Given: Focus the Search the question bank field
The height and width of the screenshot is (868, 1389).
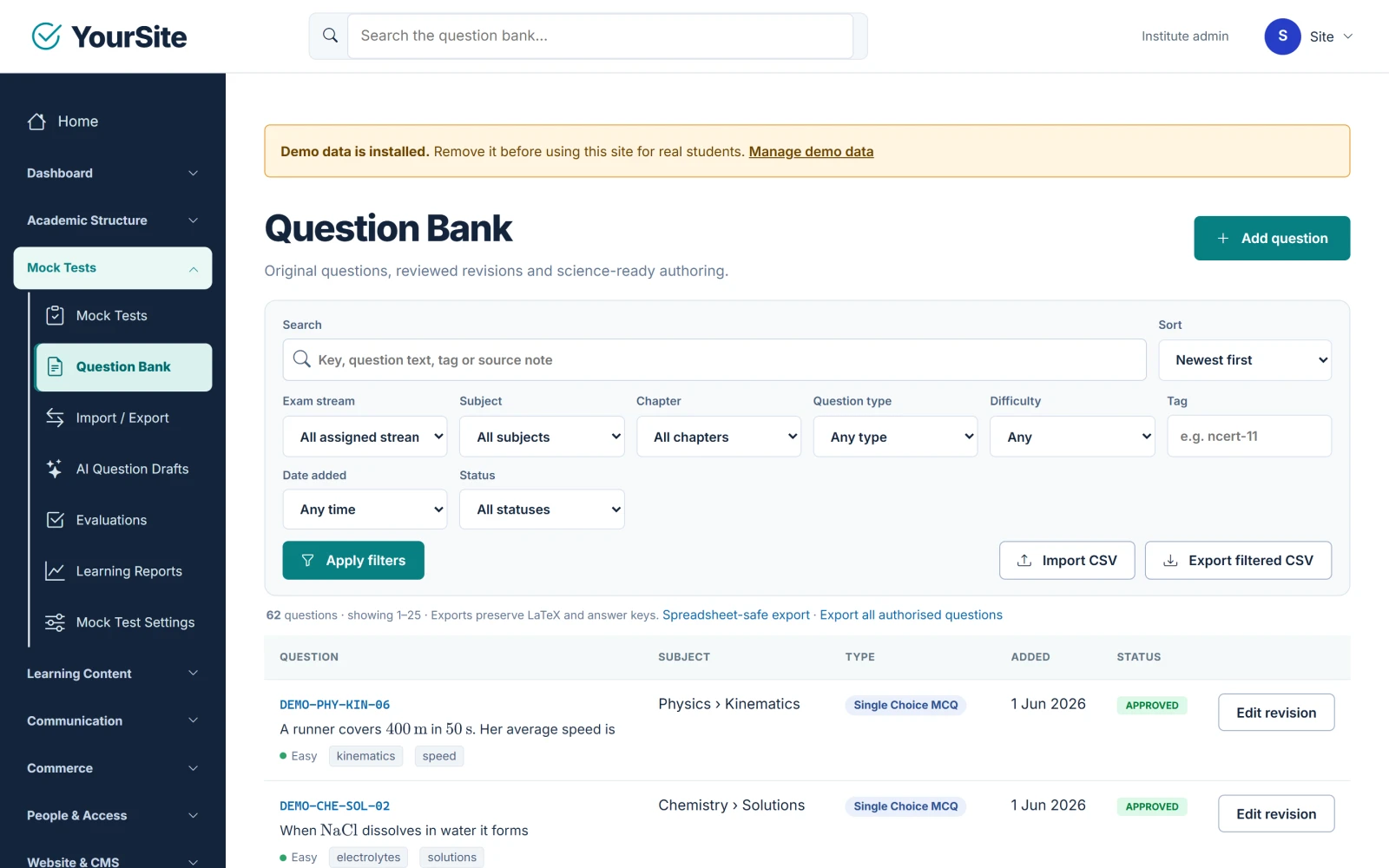Looking at the screenshot, I should [600, 36].
